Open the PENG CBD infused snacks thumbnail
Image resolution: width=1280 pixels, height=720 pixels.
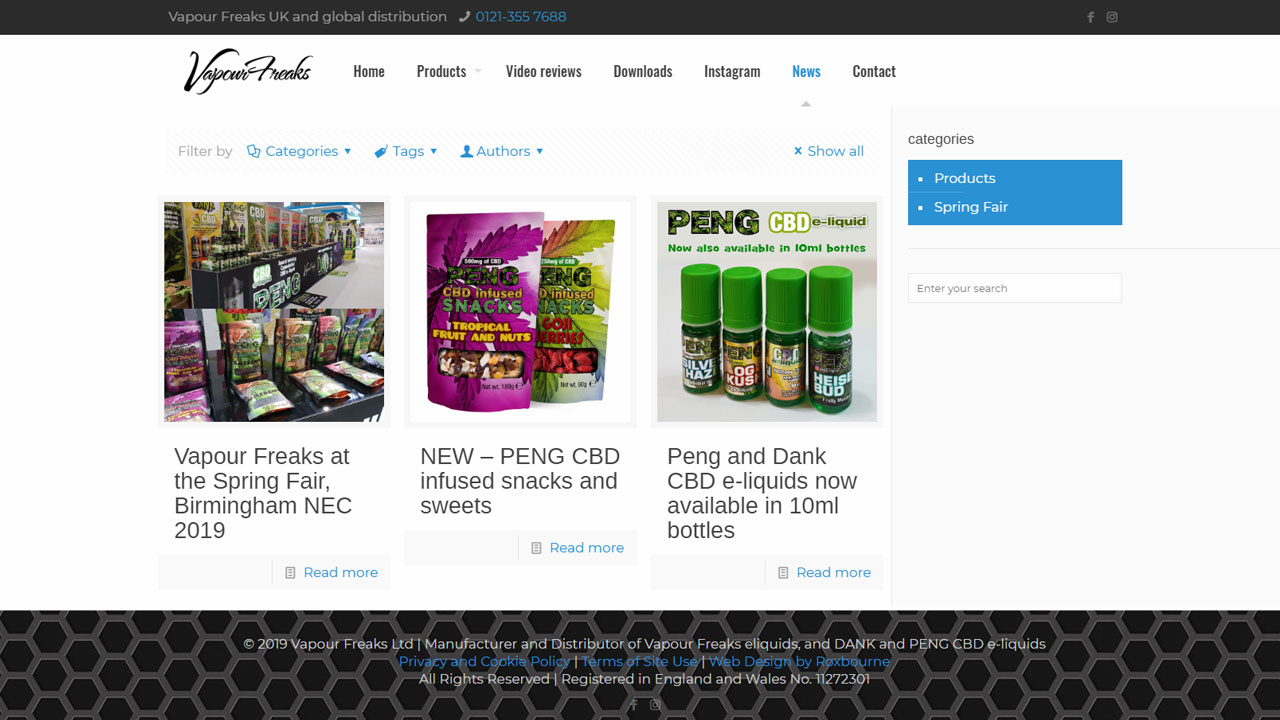click(520, 312)
